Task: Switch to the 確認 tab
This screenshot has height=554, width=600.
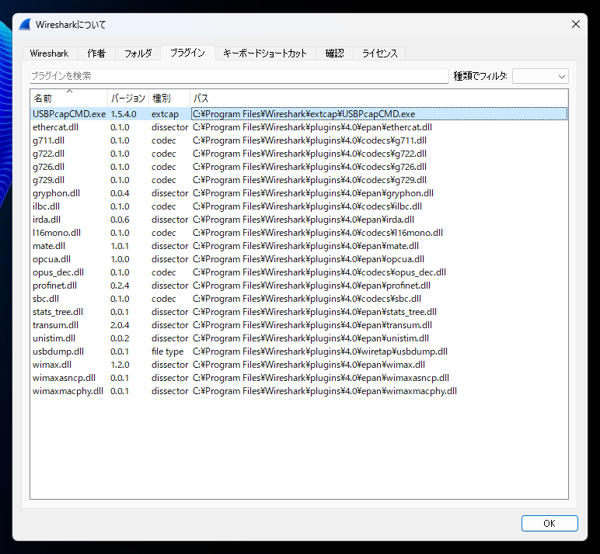Action: (334, 53)
